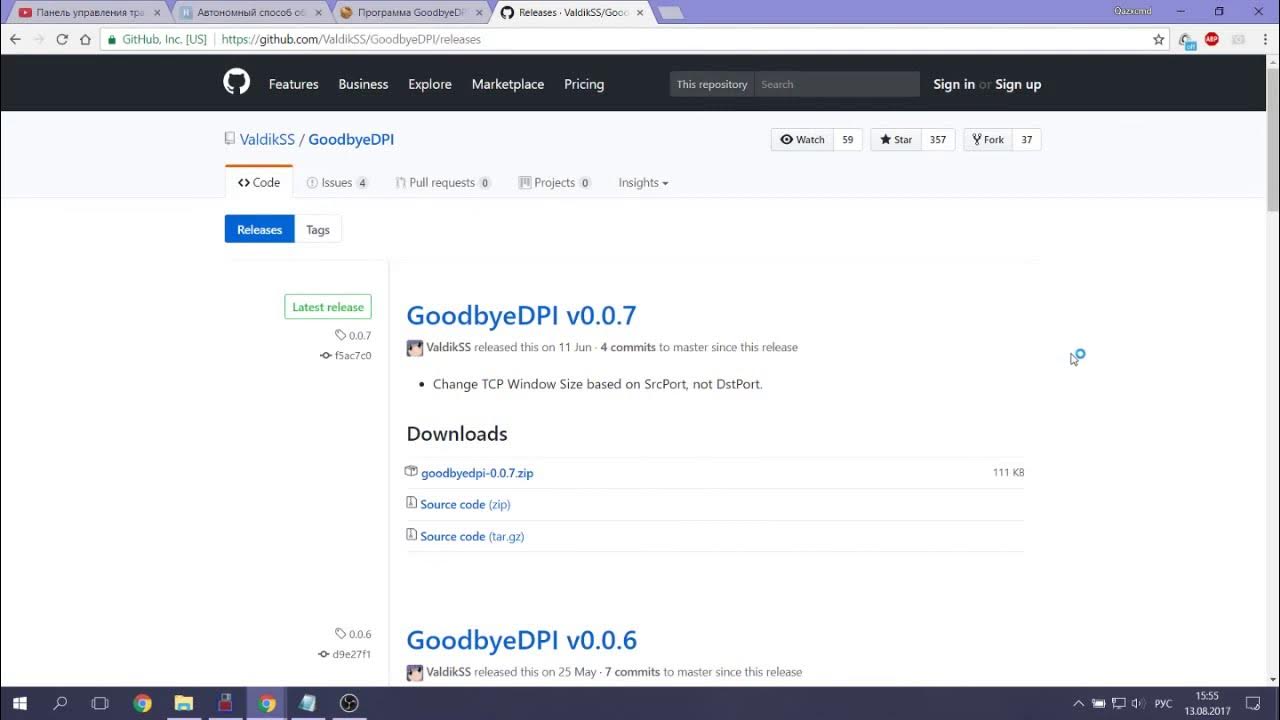This screenshot has height=720, width=1280.
Task: Click ValdikSS avatar in v0.0.6 release
Action: click(415, 673)
